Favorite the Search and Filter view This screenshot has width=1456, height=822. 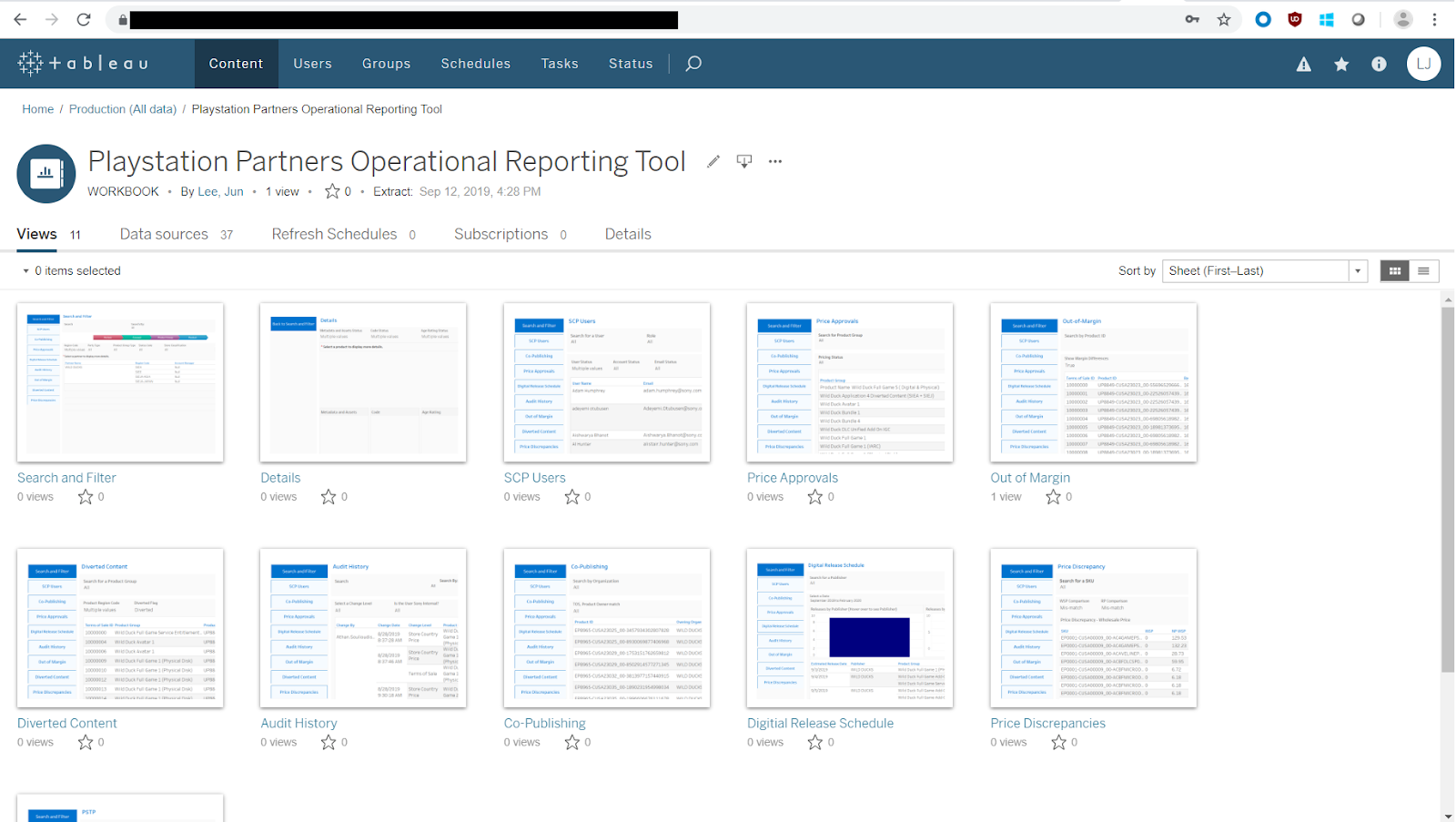click(86, 497)
